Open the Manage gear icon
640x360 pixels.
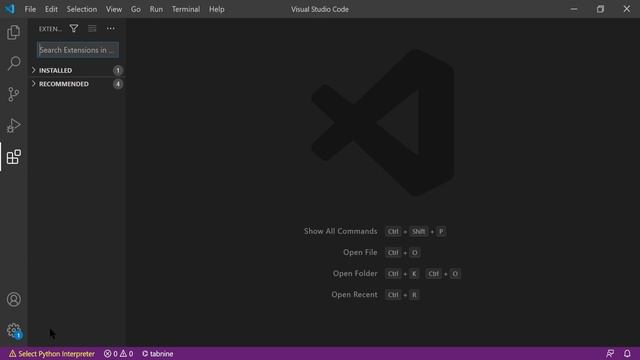coord(13,331)
